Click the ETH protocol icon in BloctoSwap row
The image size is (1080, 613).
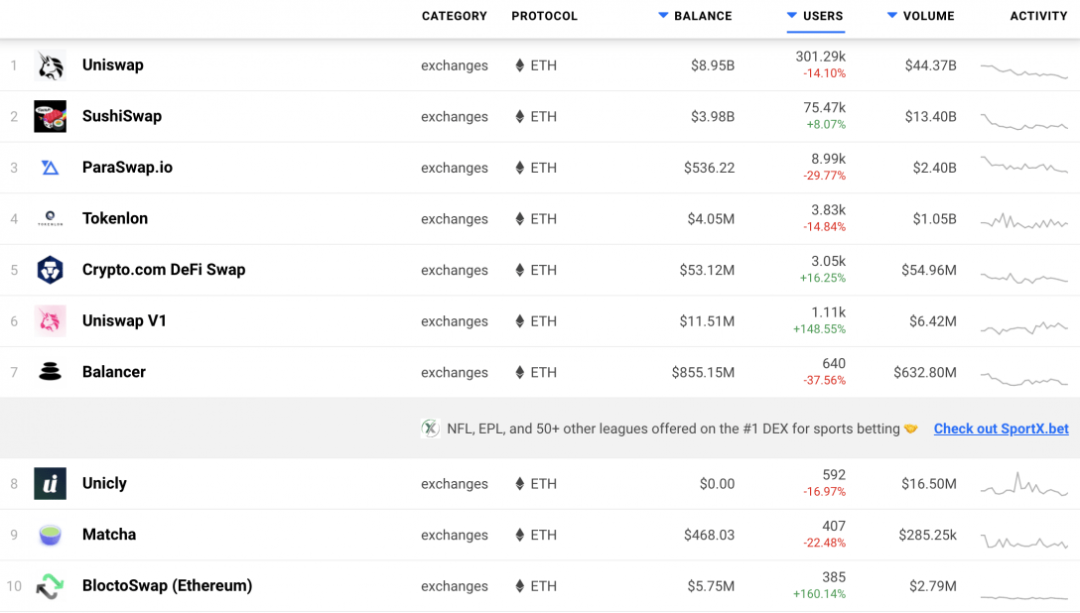[x=520, y=586]
